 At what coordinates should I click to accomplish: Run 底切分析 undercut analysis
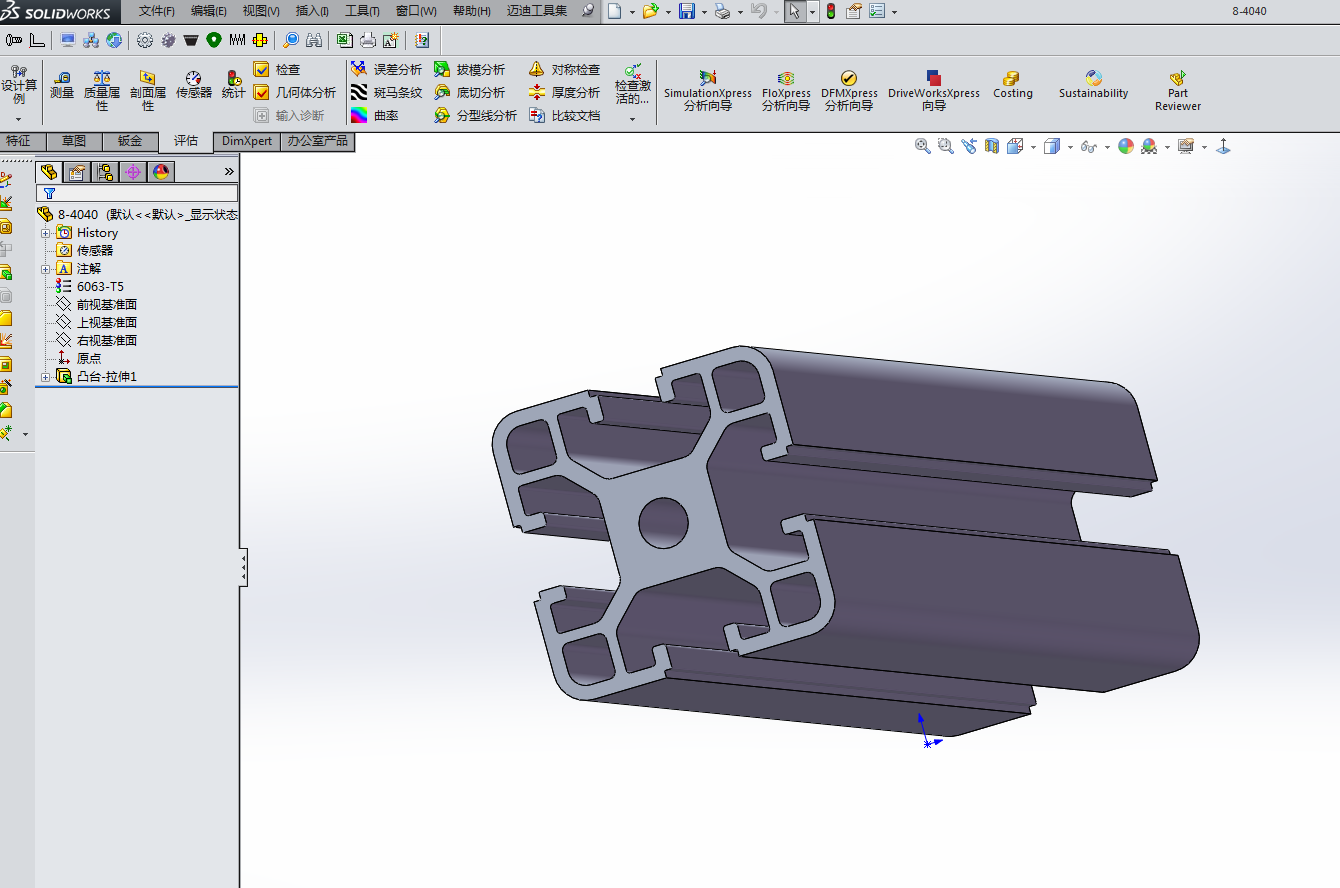point(469,92)
